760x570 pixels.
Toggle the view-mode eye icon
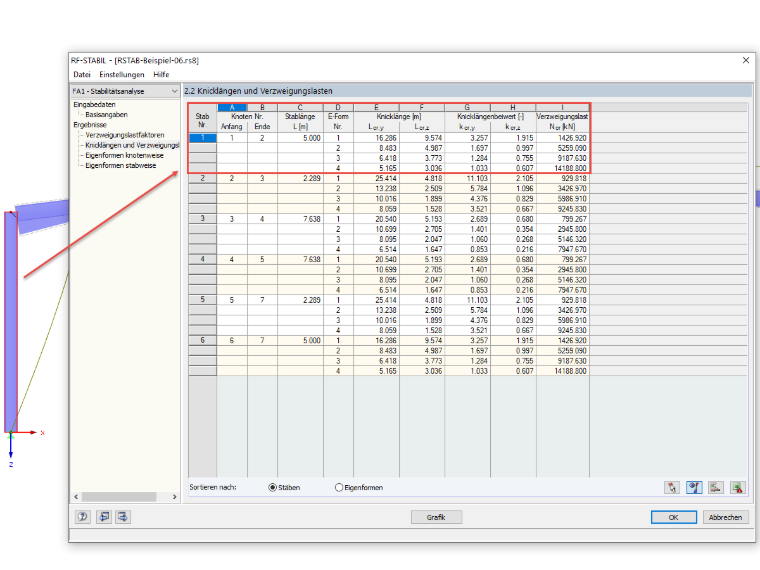pyautogui.click(x=694, y=487)
